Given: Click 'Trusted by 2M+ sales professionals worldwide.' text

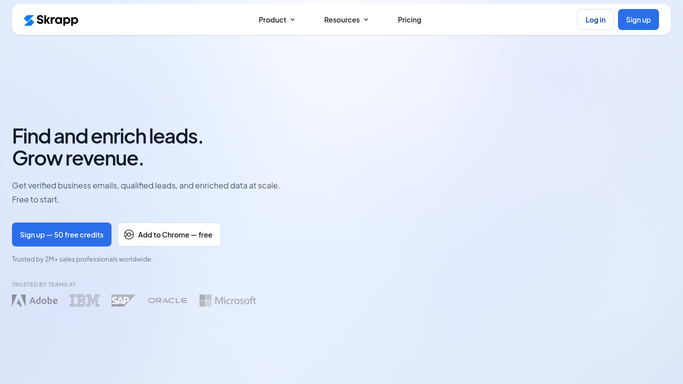Looking at the screenshot, I should (82, 259).
